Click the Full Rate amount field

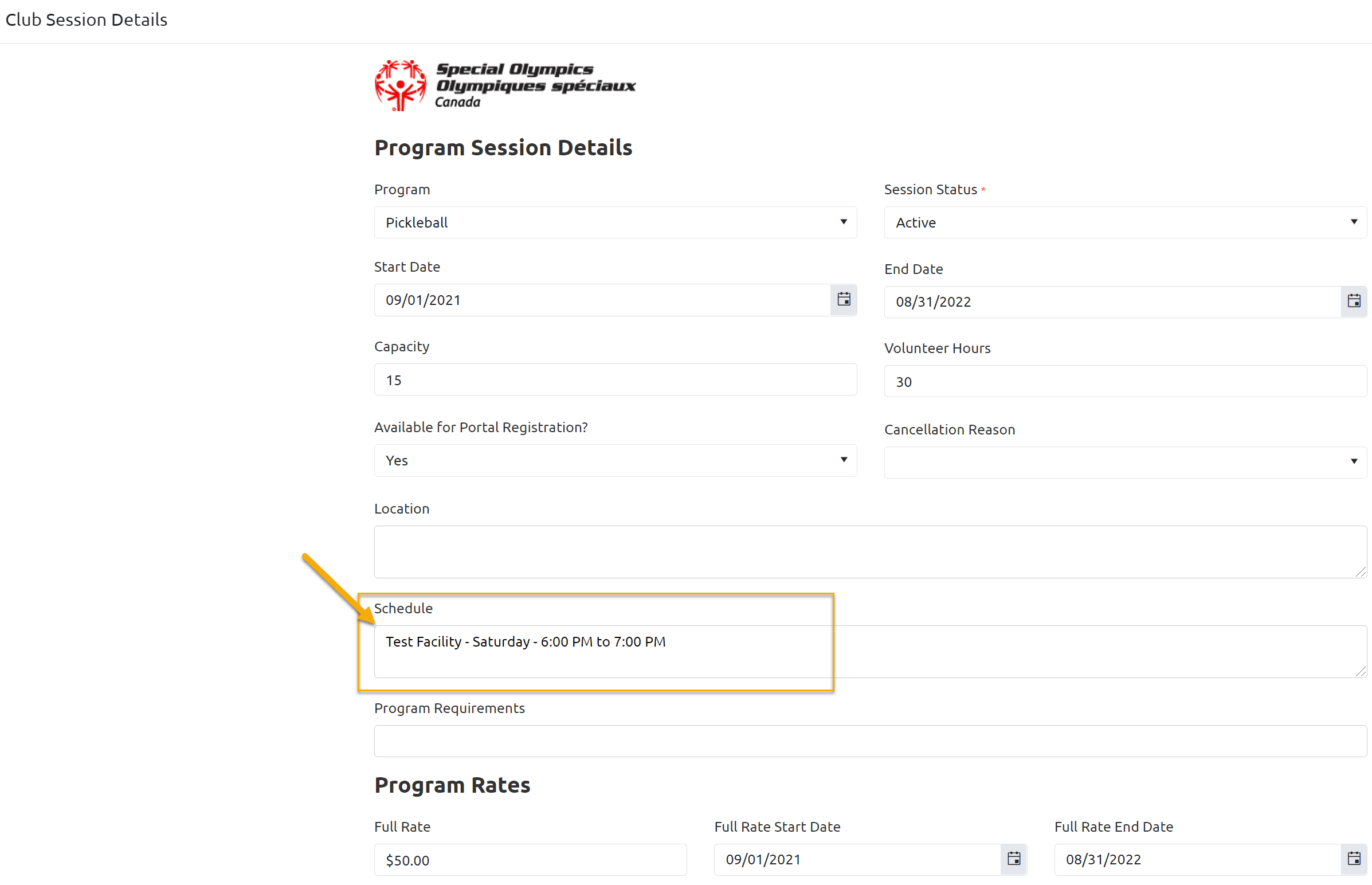530,860
